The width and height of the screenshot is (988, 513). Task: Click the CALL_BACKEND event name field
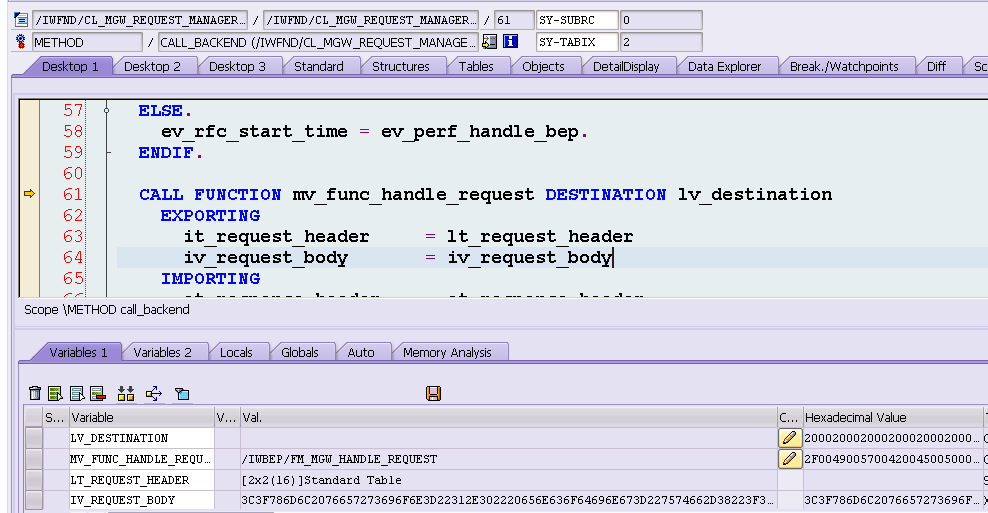[x=318, y=42]
